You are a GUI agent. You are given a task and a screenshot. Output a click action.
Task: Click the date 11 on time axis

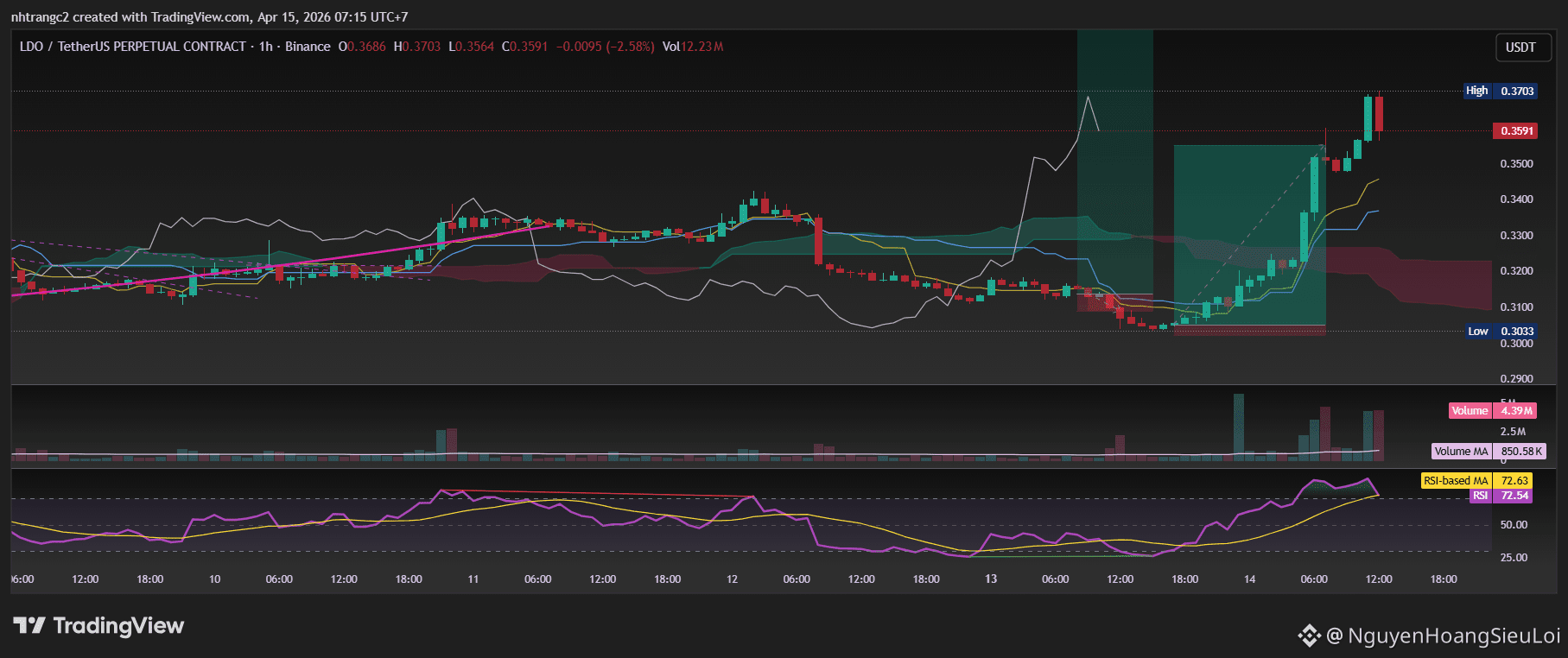(x=473, y=579)
